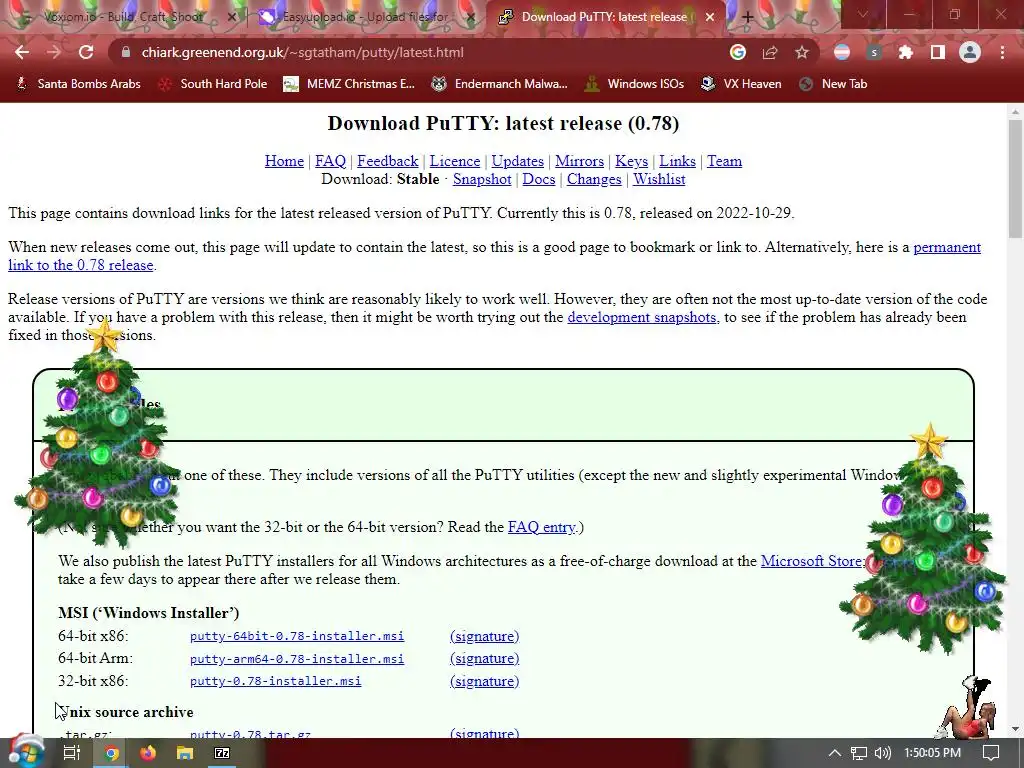Open signature for 64-bit x86 installer
The image size is (1024, 768).
[x=485, y=636]
